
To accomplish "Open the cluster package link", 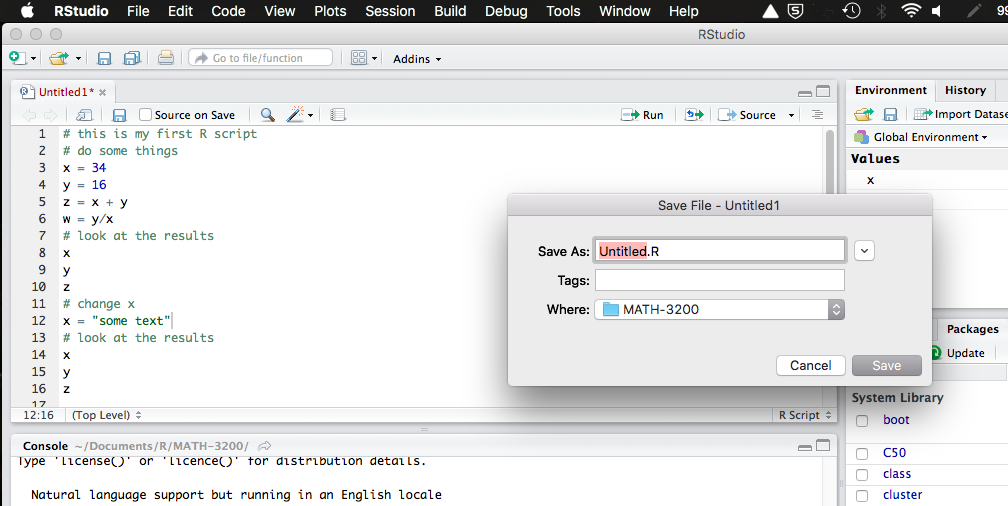I will 902,494.
